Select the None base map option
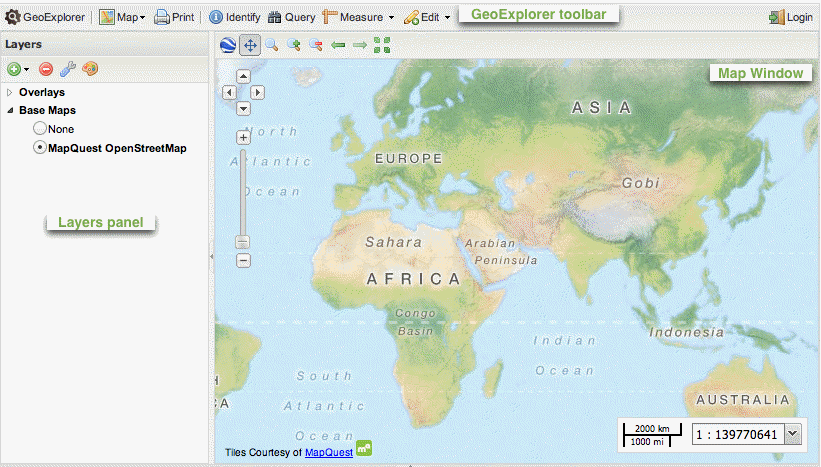Screen dimensions: 821x467 pyautogui.click(x=40, y=129)
